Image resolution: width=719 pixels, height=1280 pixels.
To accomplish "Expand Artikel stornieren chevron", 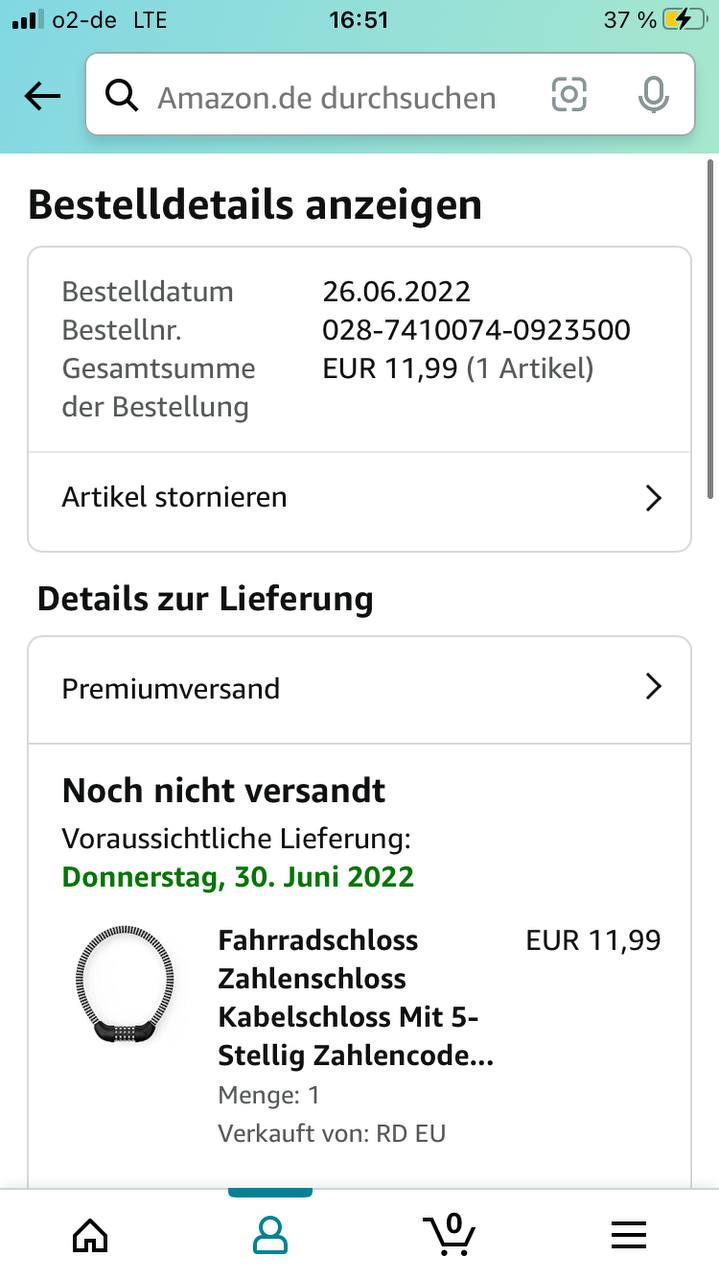I will pyautogui.click(x=654, y=498).
